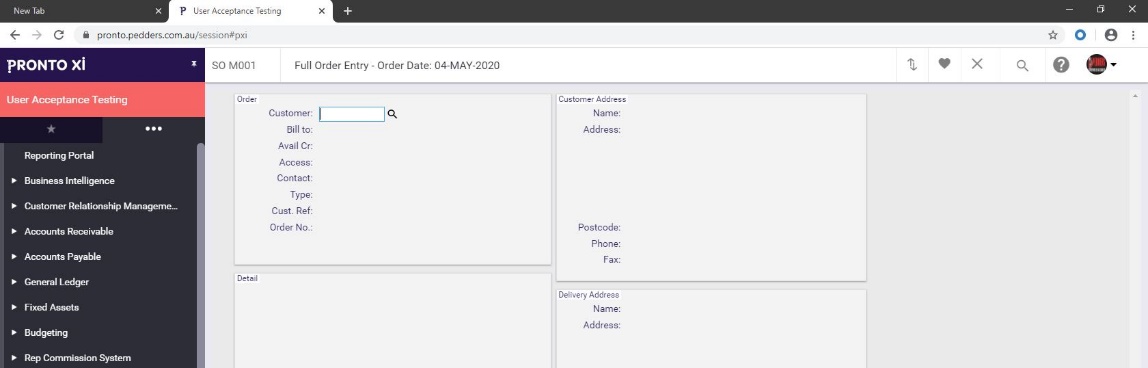Open the Reporting Portal item
1148x368 pixels.
point(59,155)
